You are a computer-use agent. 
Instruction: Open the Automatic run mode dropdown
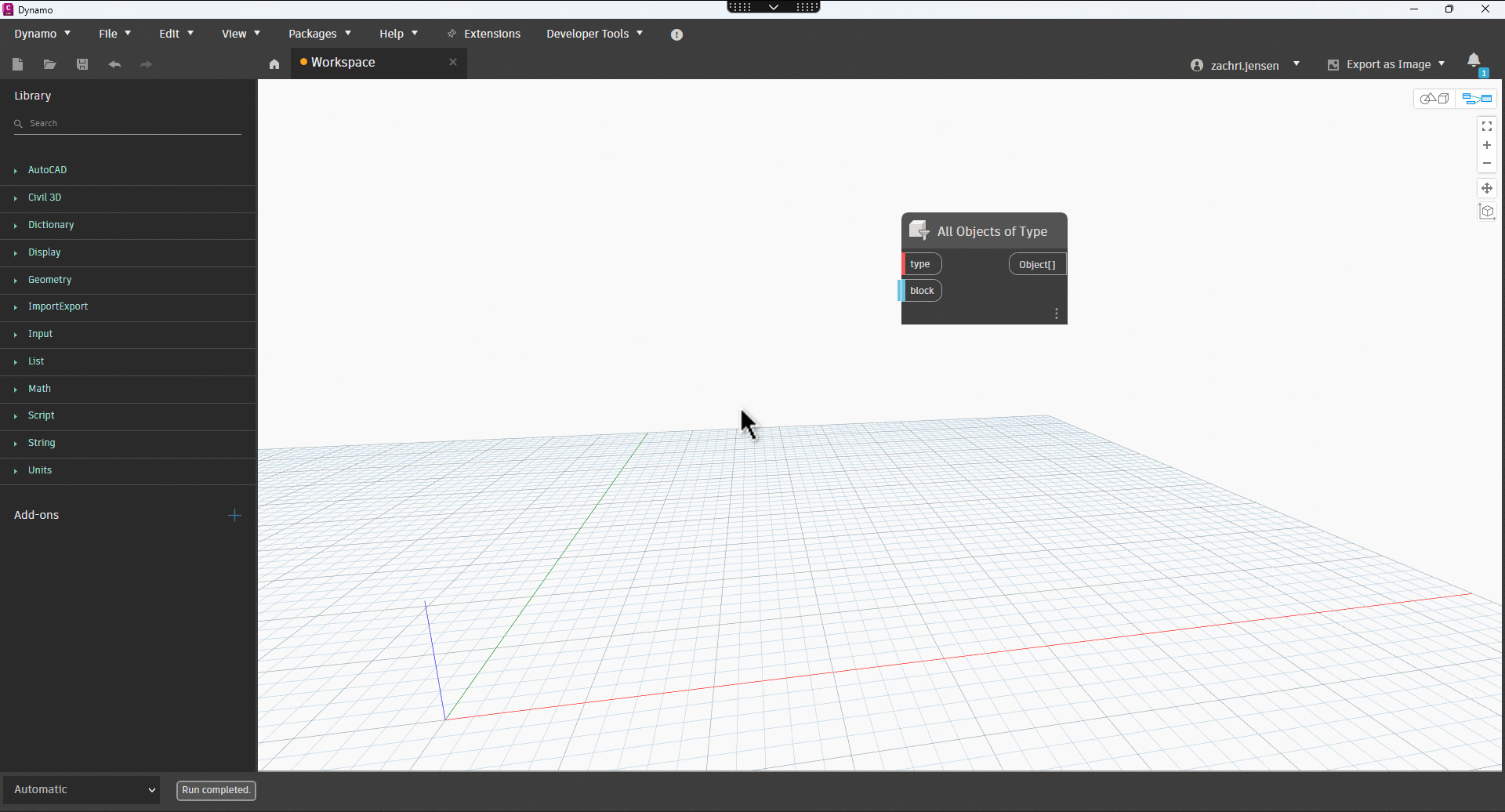(x=82, y=789)
